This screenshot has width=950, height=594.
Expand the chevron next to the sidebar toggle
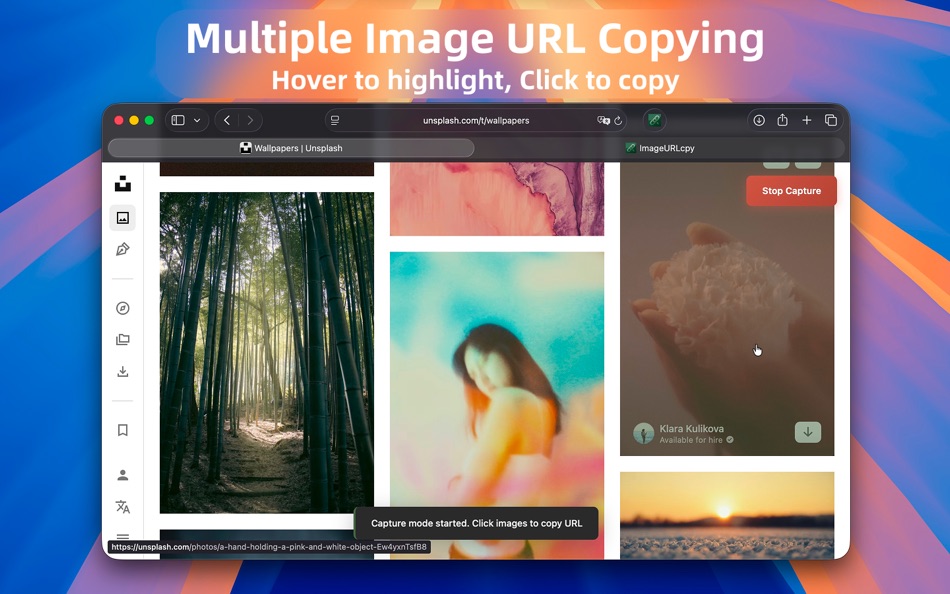[x=196, y=119]
